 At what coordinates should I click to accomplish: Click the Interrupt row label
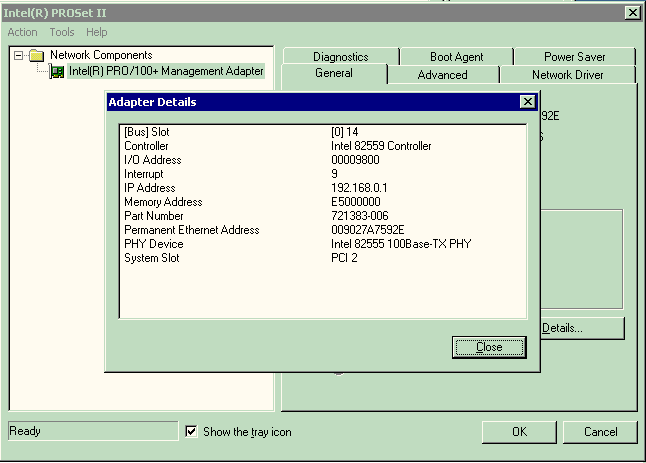[144, 174]
